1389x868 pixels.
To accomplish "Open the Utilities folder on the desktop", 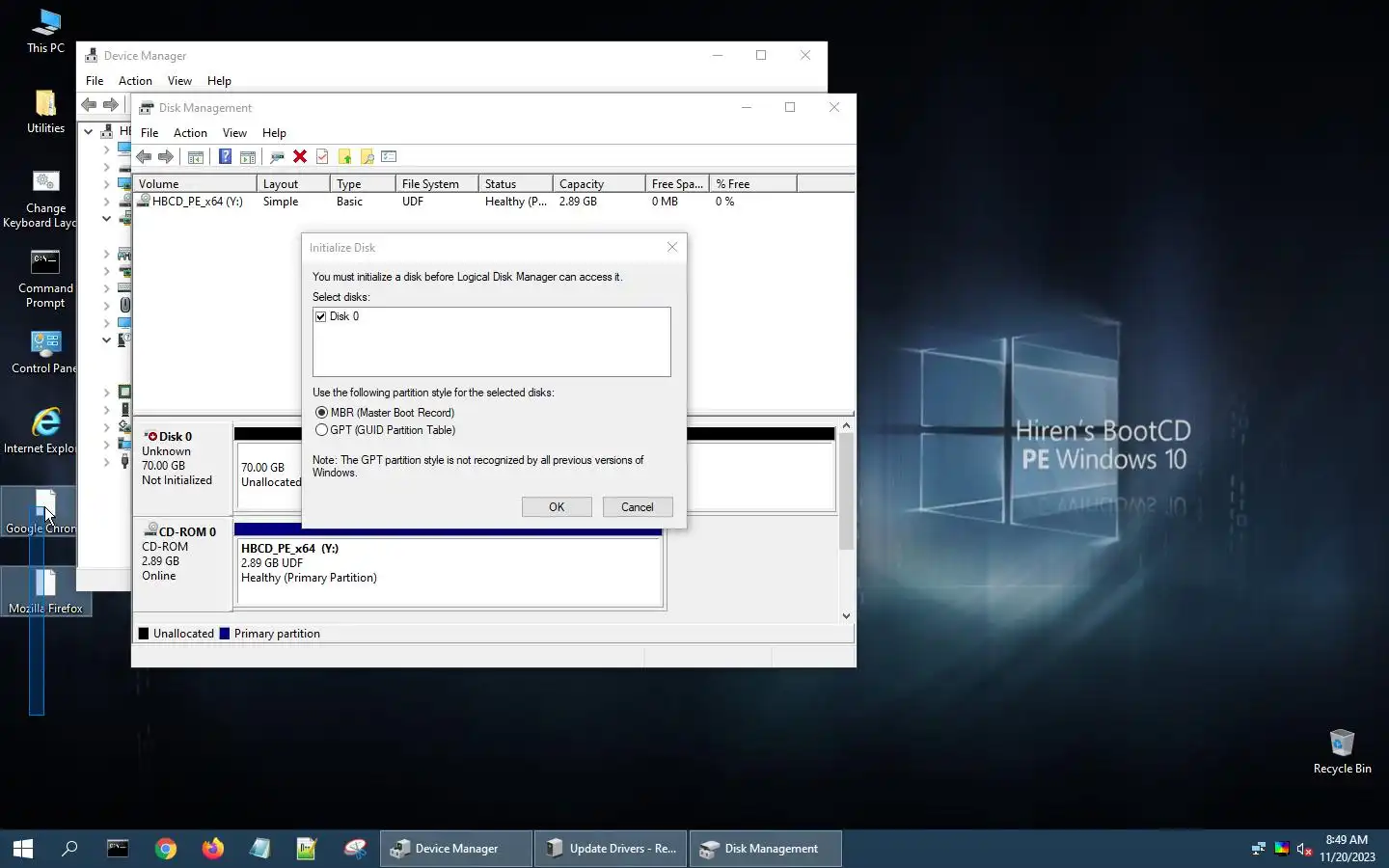I will 45,111.
